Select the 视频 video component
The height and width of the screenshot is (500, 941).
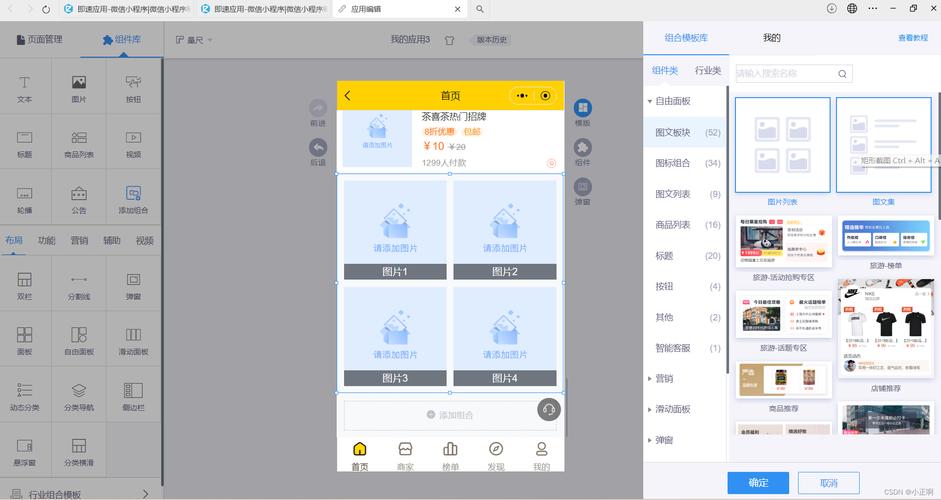tap(133, 143)
